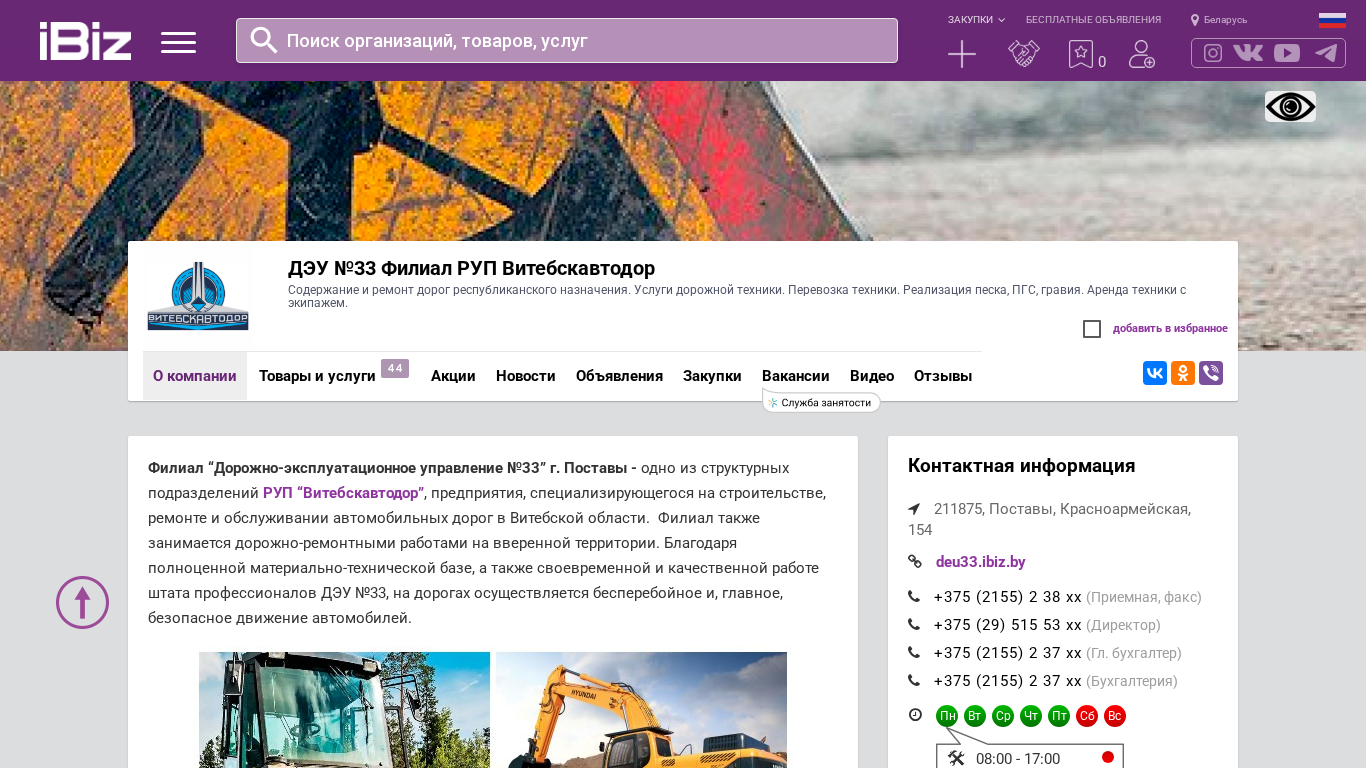The height and width of the screenshot is (768, 1366).
Task: Open iBiz VK page in header
Action: 1248,53
